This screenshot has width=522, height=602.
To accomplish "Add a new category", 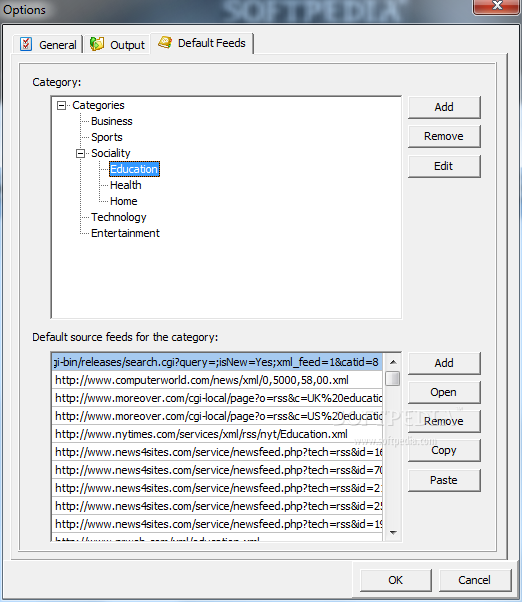I will point(444,107).
